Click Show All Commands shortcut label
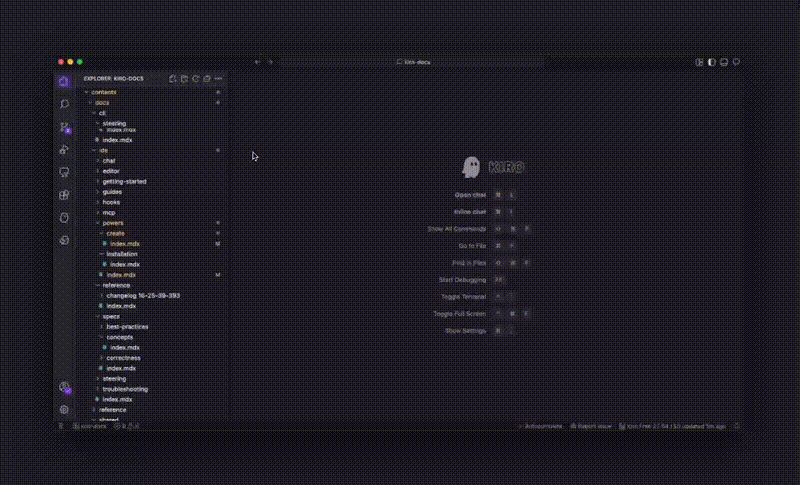Screen dimensions: 800x485 click(457, 229)
